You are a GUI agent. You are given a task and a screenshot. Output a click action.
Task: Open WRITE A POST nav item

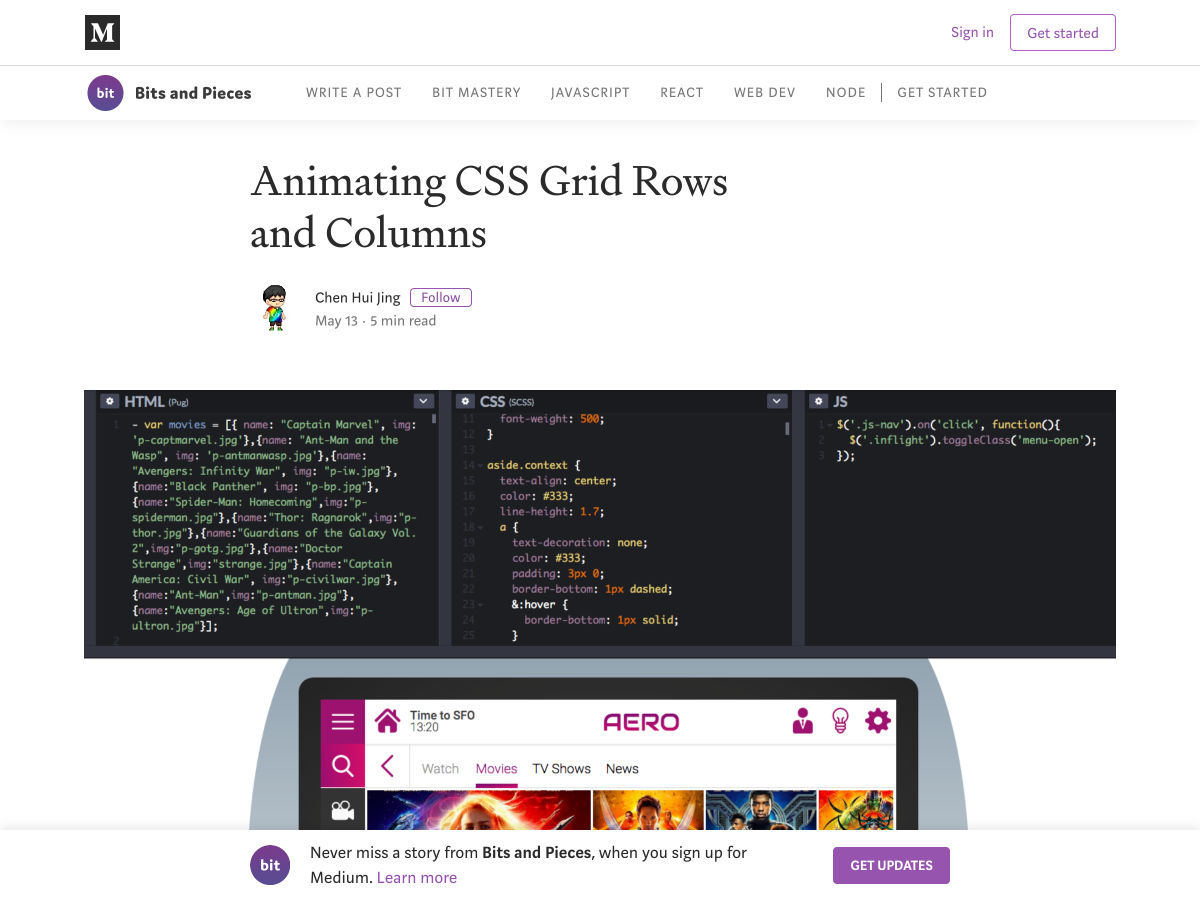tap(354, 92)
